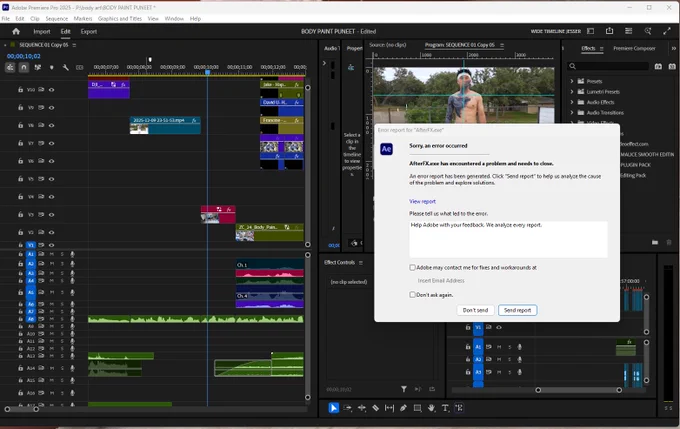Viewport: 680px width, 429px height.
Task: Switch to the Import tab
Action: point(42,31)
